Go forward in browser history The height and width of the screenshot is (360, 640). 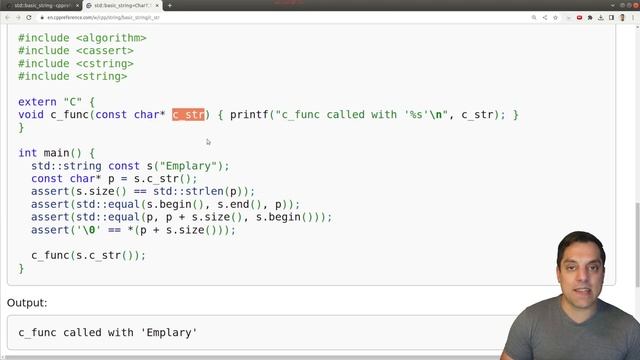click(x=18, y=18)
